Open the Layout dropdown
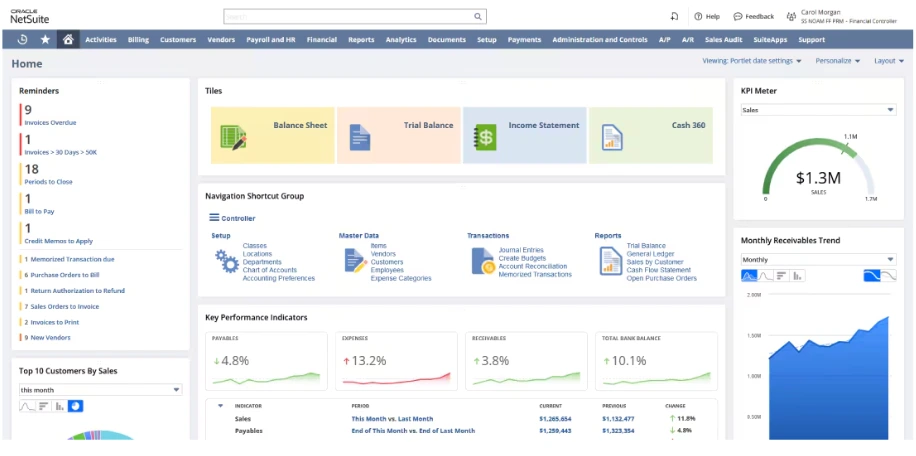Image resolution: width=916 pixels, height=456 pixels. [889, 61]
